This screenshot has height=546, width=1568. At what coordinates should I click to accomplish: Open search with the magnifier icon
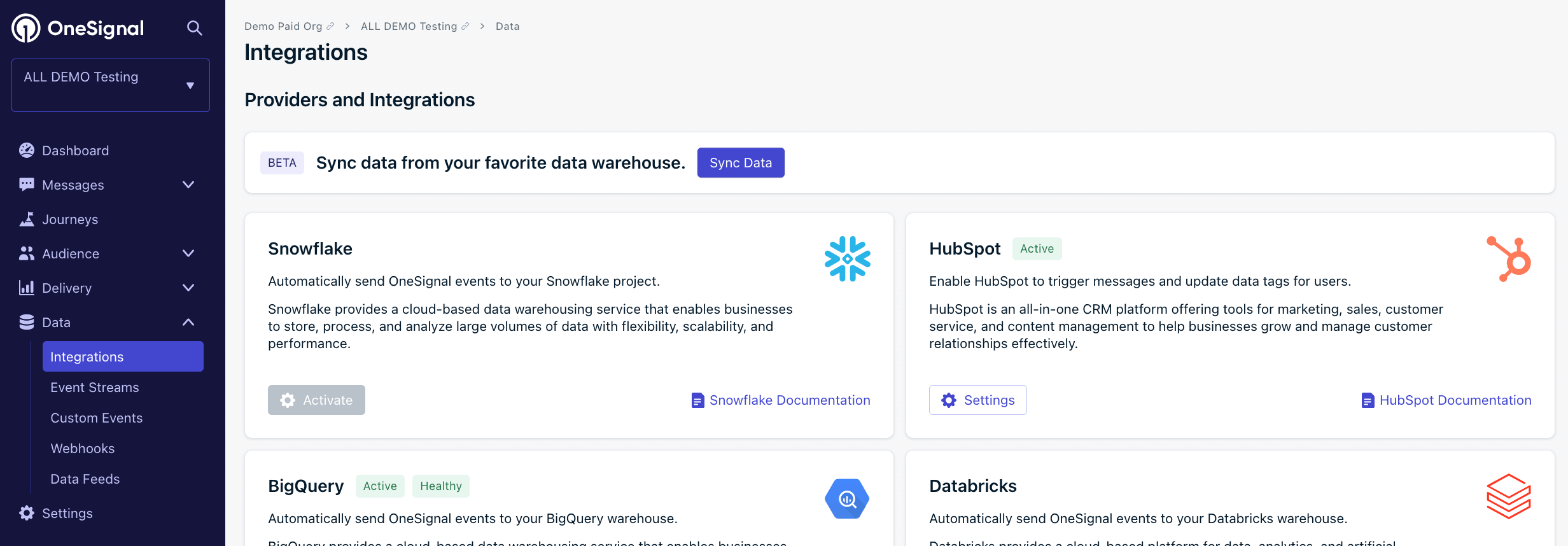195,28
